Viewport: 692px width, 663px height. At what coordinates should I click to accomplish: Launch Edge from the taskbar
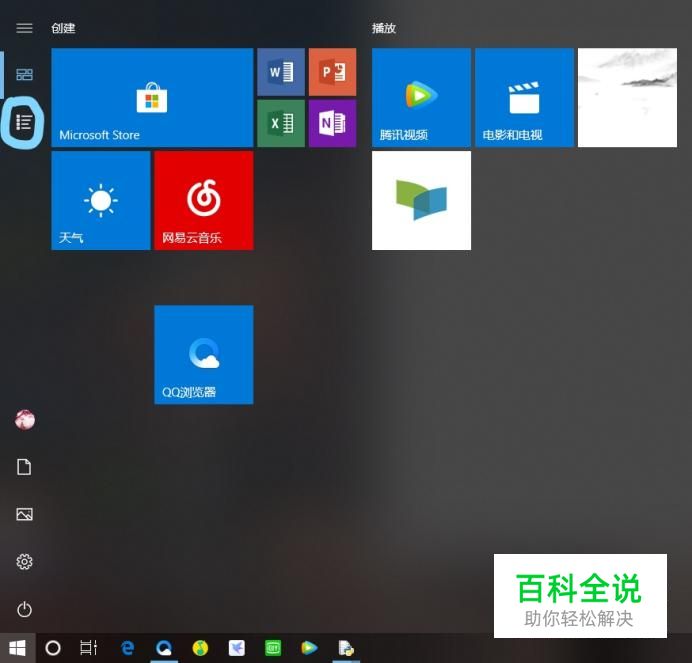[128, 648]
